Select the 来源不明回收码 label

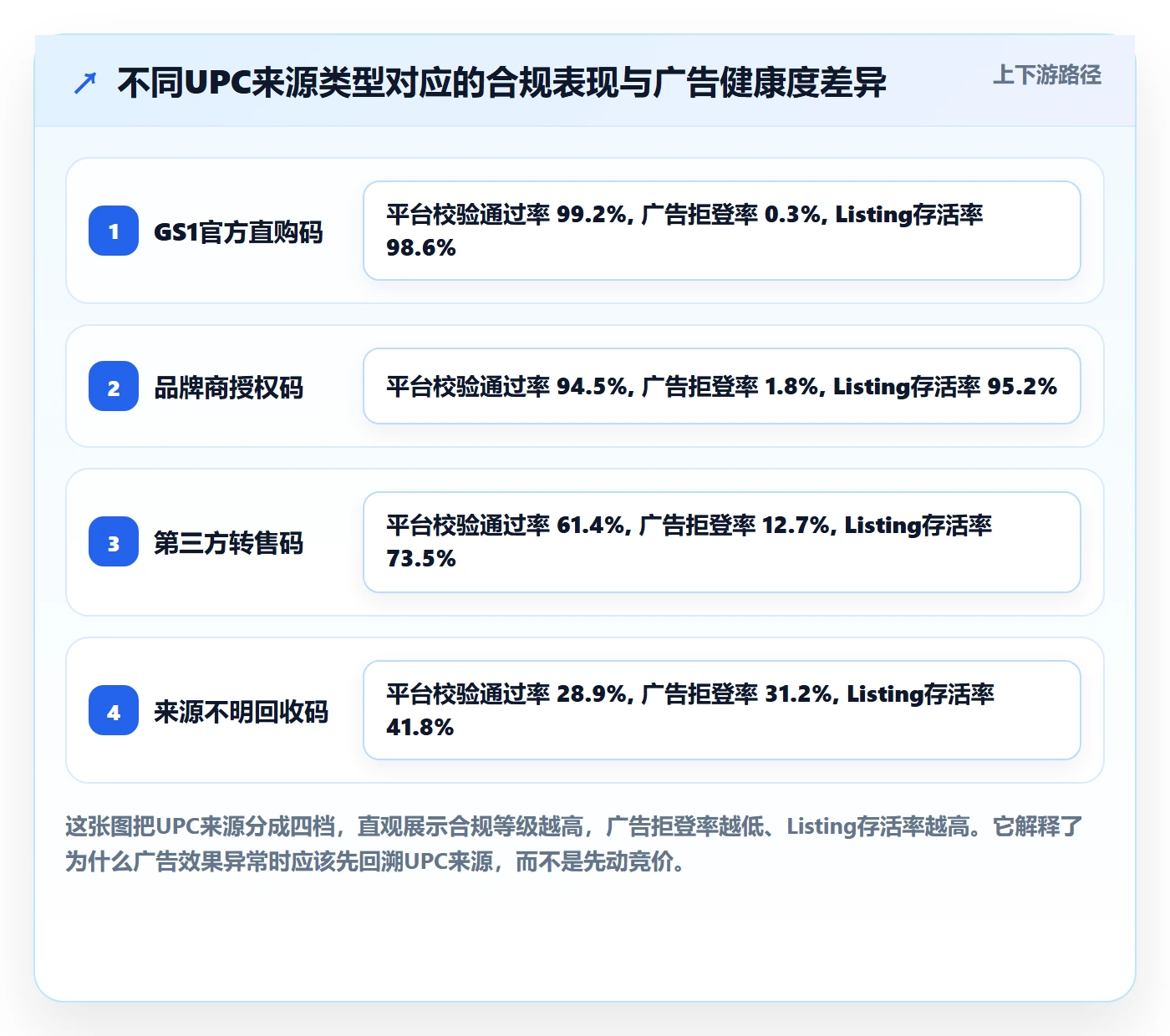(241, 711)
